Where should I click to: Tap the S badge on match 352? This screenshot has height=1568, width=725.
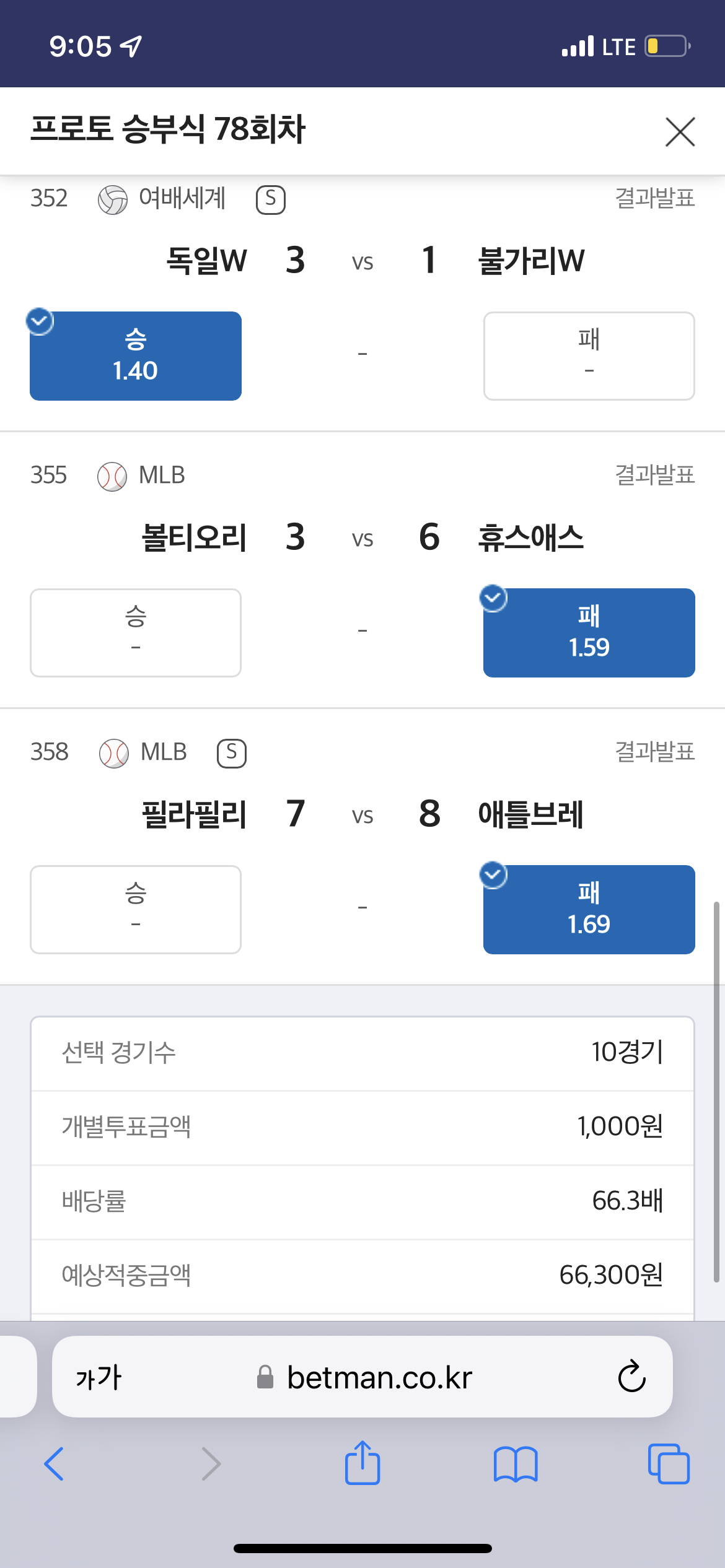(271, 199)
